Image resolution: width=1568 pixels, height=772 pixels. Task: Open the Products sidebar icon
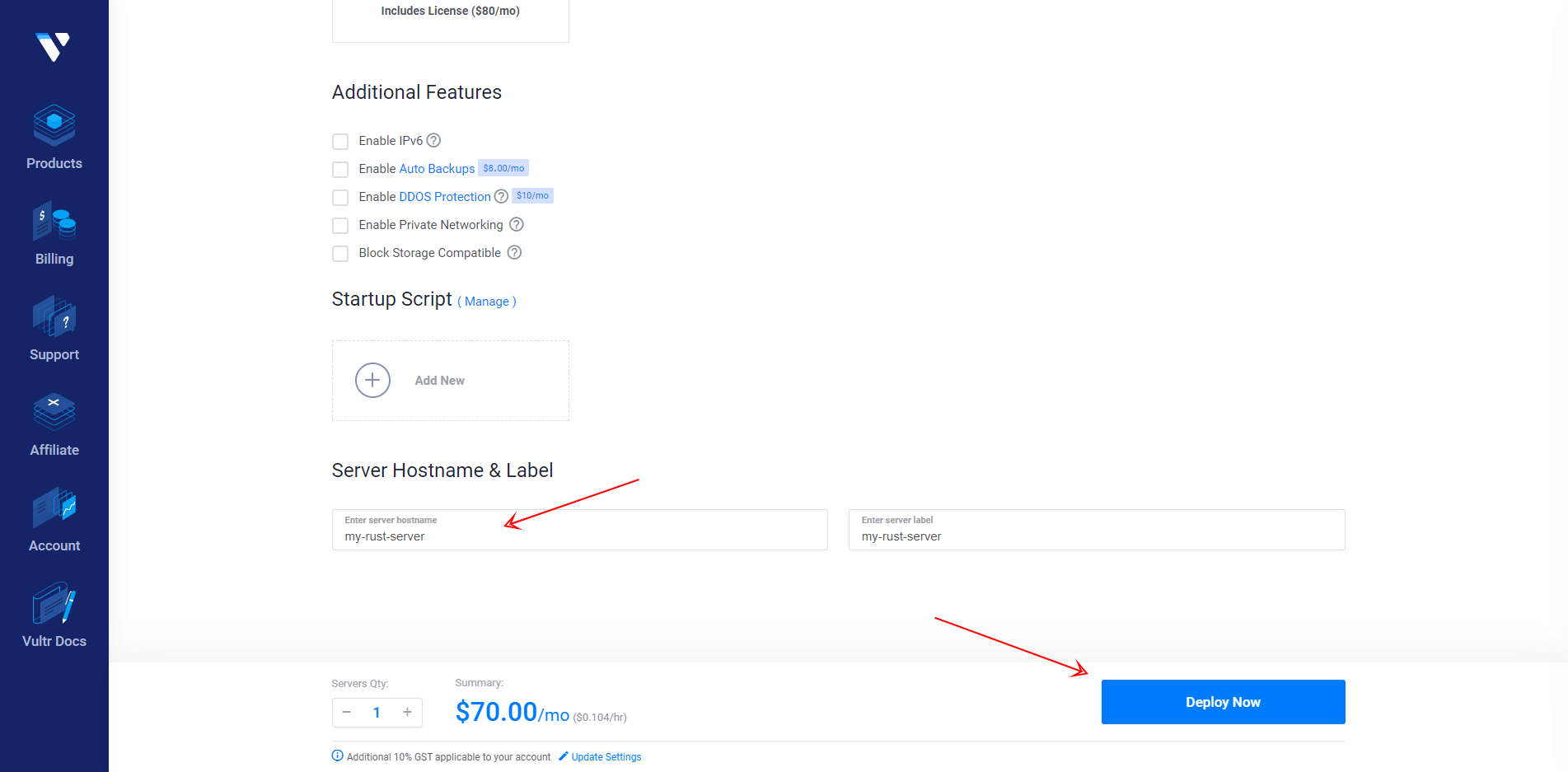54,125
